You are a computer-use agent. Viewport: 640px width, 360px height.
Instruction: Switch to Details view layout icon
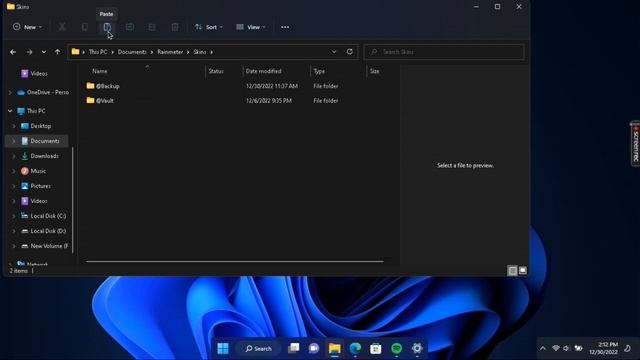point(512,271)
